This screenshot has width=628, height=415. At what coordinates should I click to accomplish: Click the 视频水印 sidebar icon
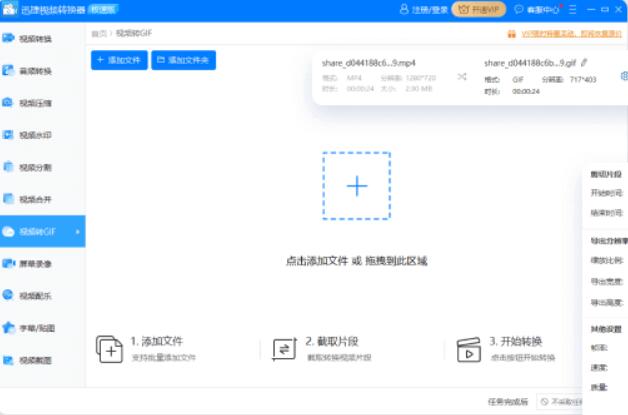click(8, 135)
